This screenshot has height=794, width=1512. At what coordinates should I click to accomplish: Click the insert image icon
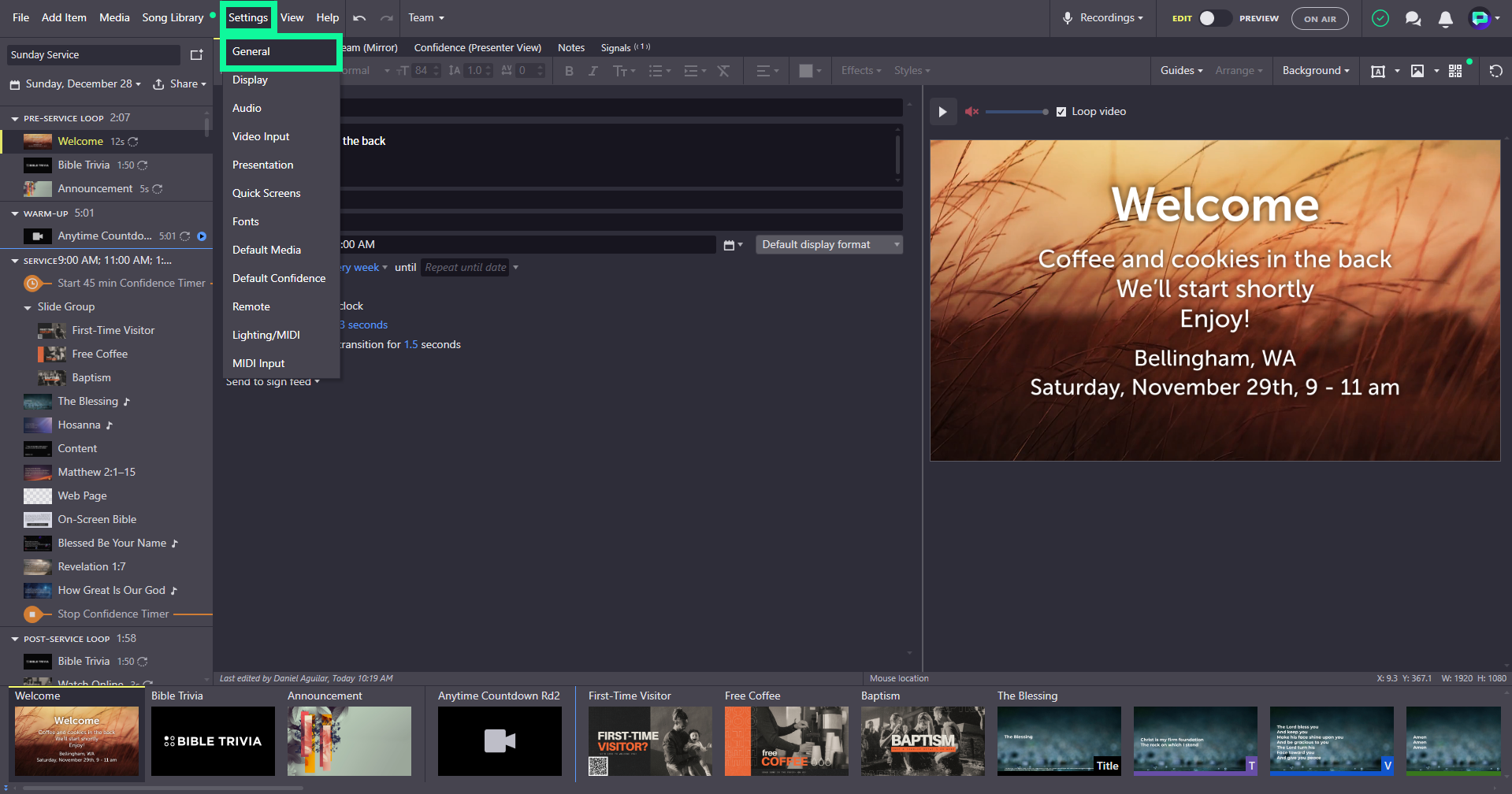pos(1417,71)
